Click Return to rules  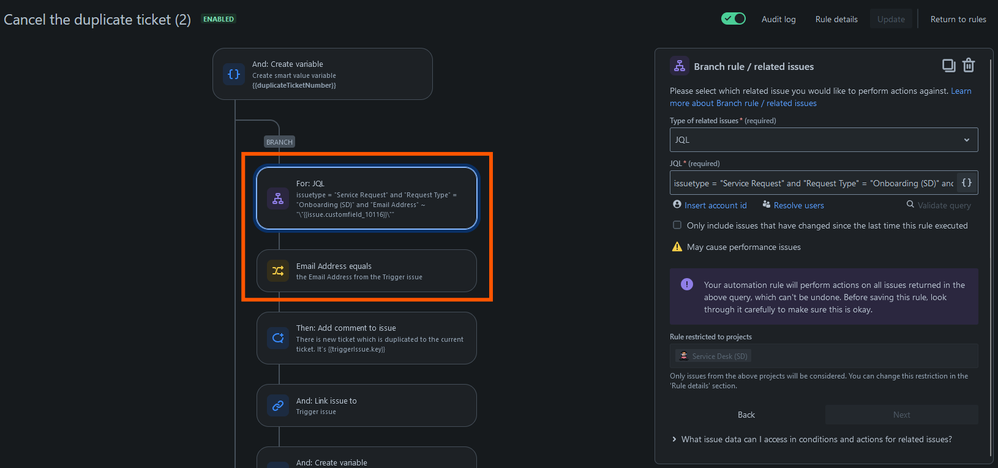pos(958,19)
